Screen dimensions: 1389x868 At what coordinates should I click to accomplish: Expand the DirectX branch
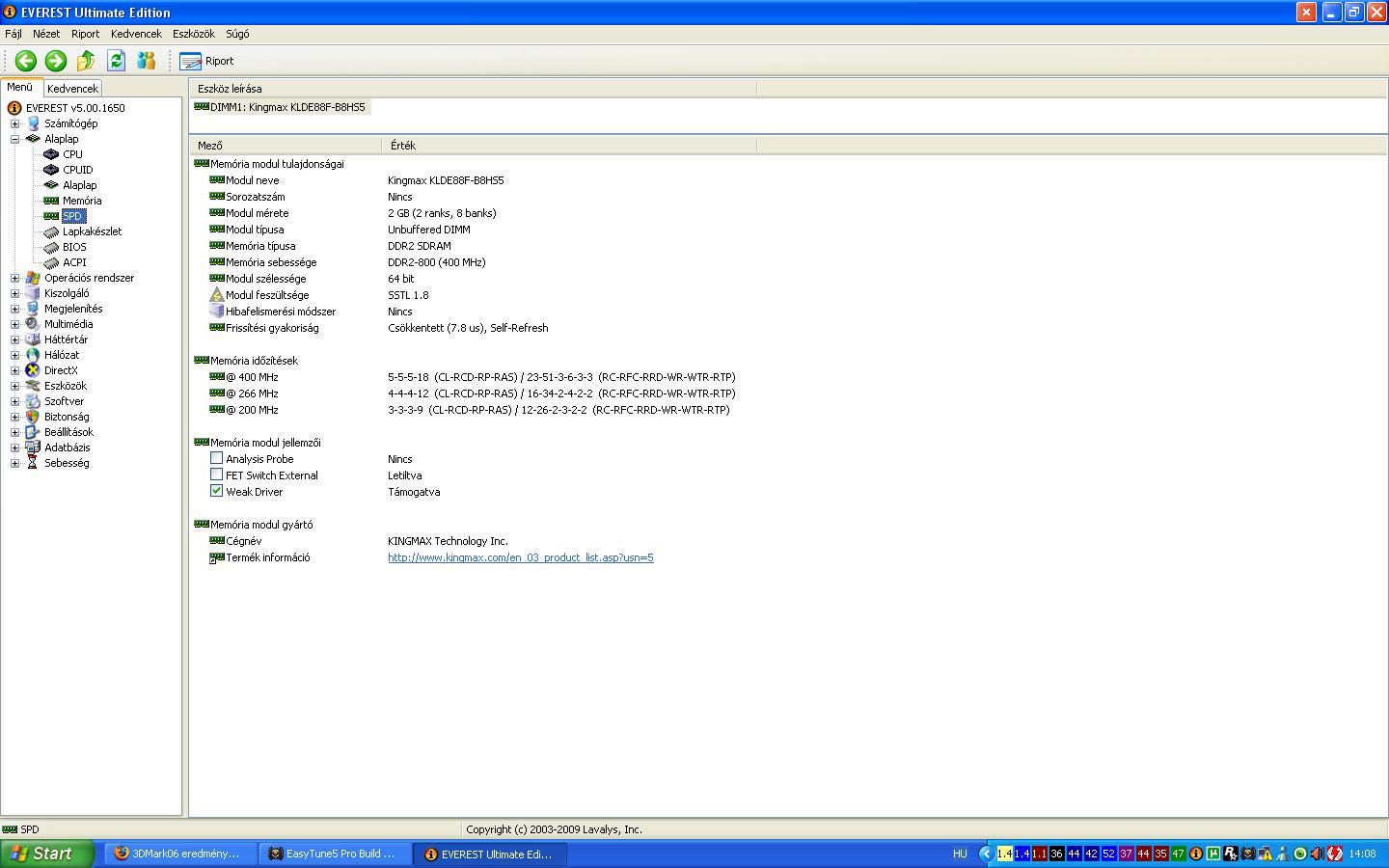[x=14, y=370]
